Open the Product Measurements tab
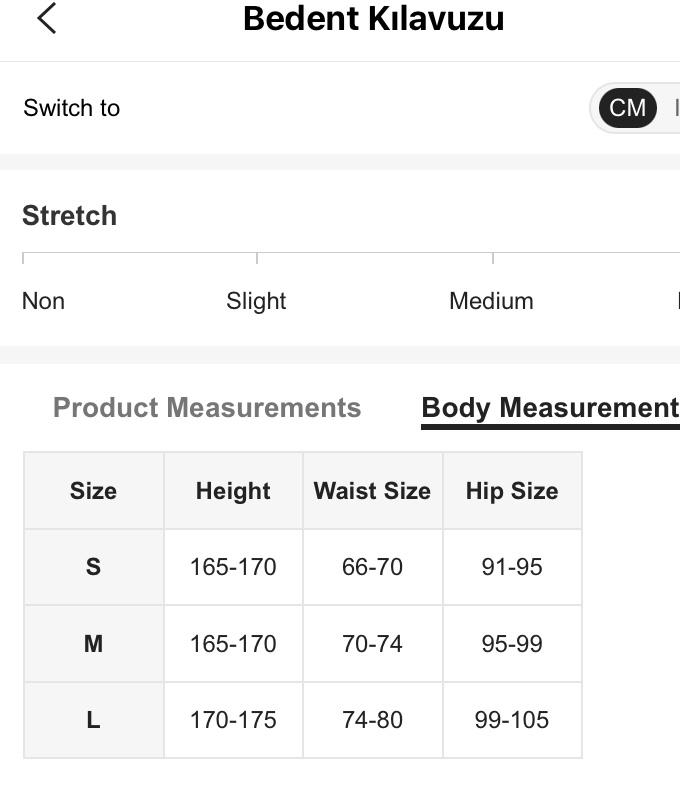Viewport: 680px width, 789px height. (207, 408)
